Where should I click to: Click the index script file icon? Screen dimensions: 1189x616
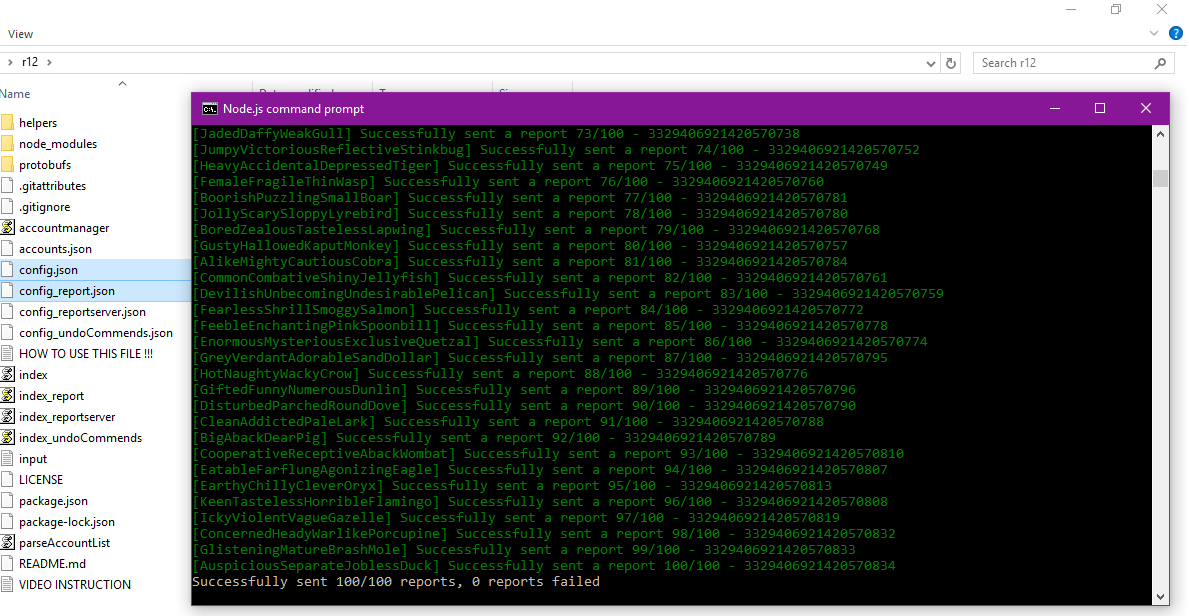(x=8, y=375)
